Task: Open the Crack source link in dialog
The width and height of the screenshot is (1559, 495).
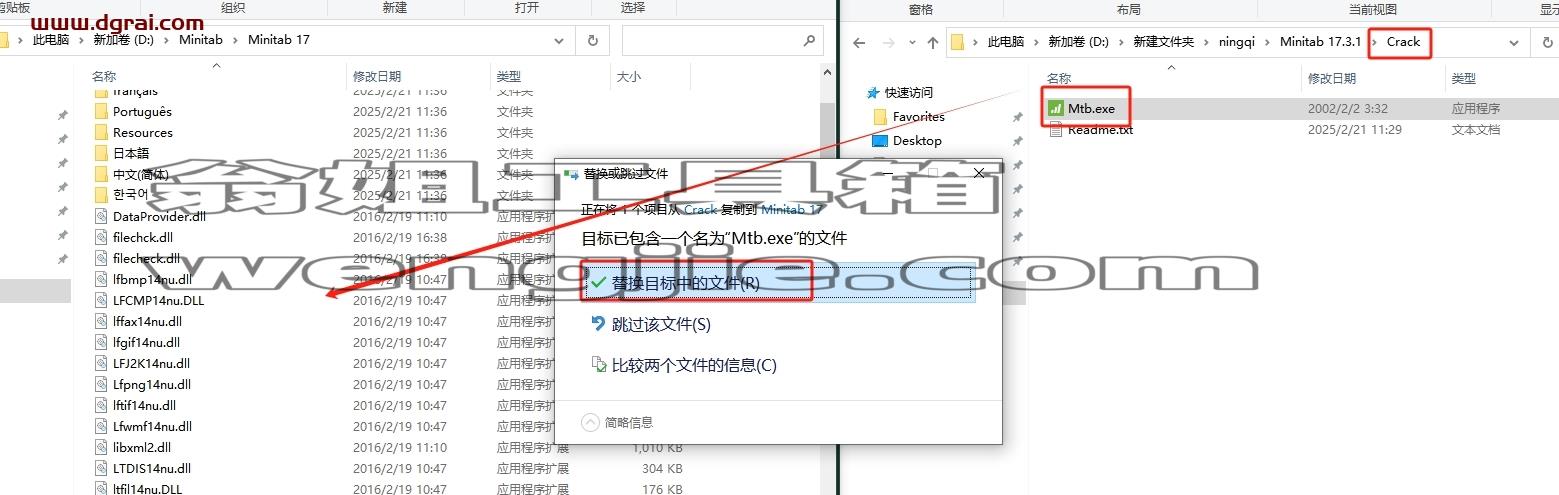Action: tap(700, 210)
